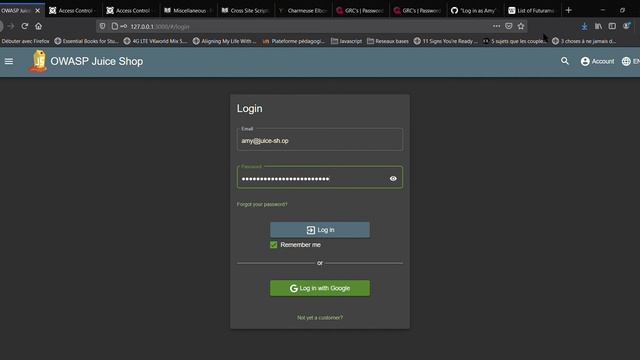640x360 pixels.
Task: Select the OWASP Juice Shop tab
Action: point(16,11)
